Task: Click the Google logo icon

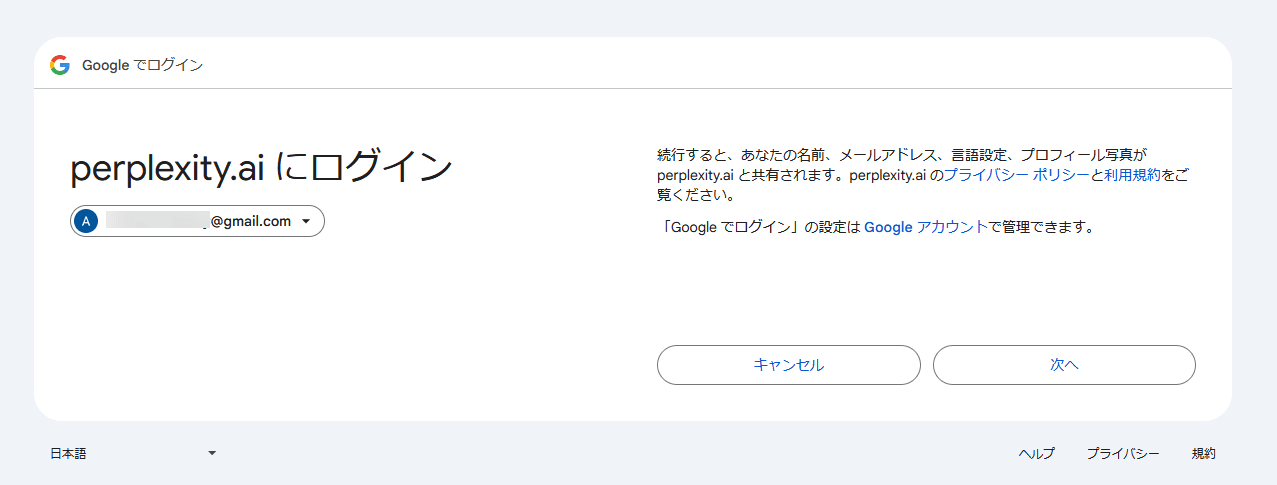Action: tap(59, 65)
